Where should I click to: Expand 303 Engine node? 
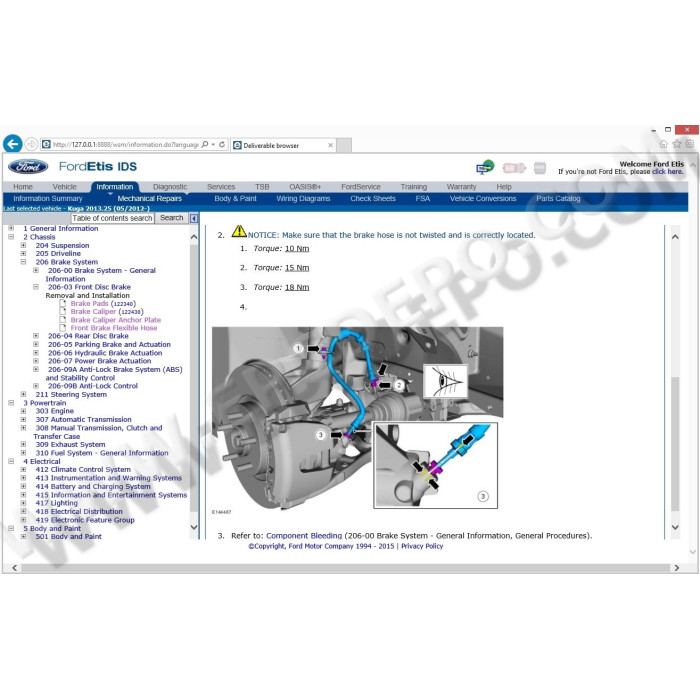[x=24, y=411]
